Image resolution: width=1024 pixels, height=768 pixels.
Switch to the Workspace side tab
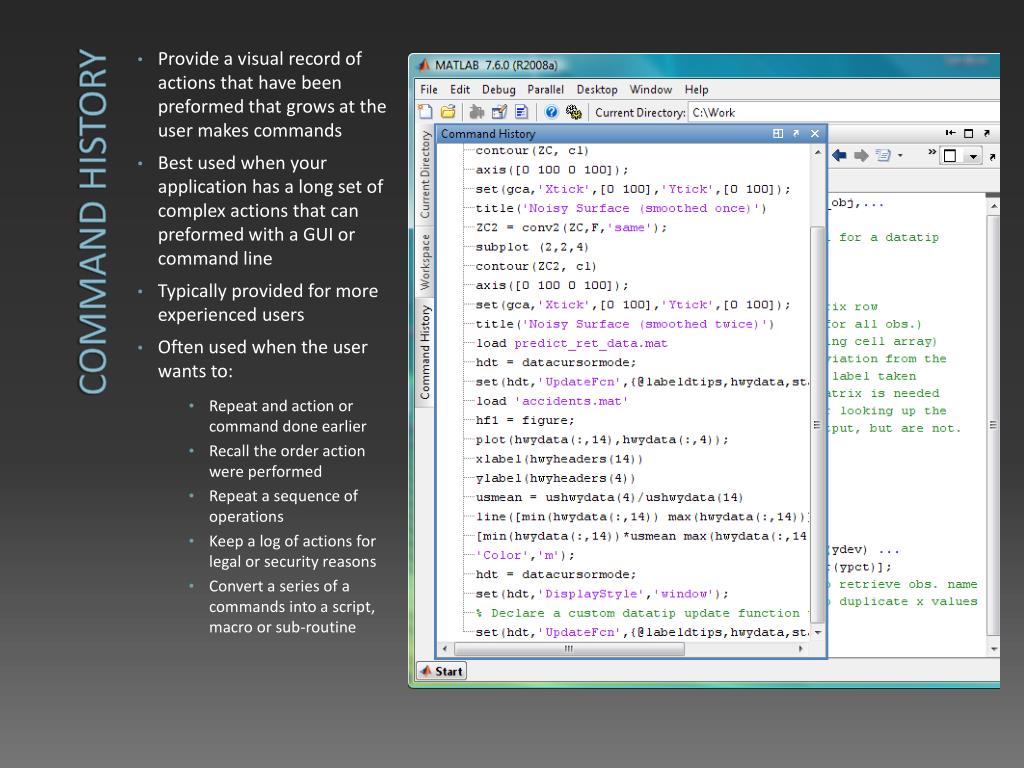tap(425, 262)
